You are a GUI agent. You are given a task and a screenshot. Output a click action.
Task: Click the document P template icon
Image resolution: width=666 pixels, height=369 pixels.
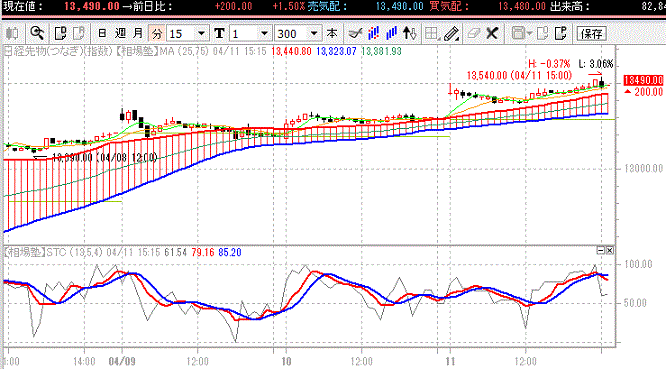coord(561,33)
